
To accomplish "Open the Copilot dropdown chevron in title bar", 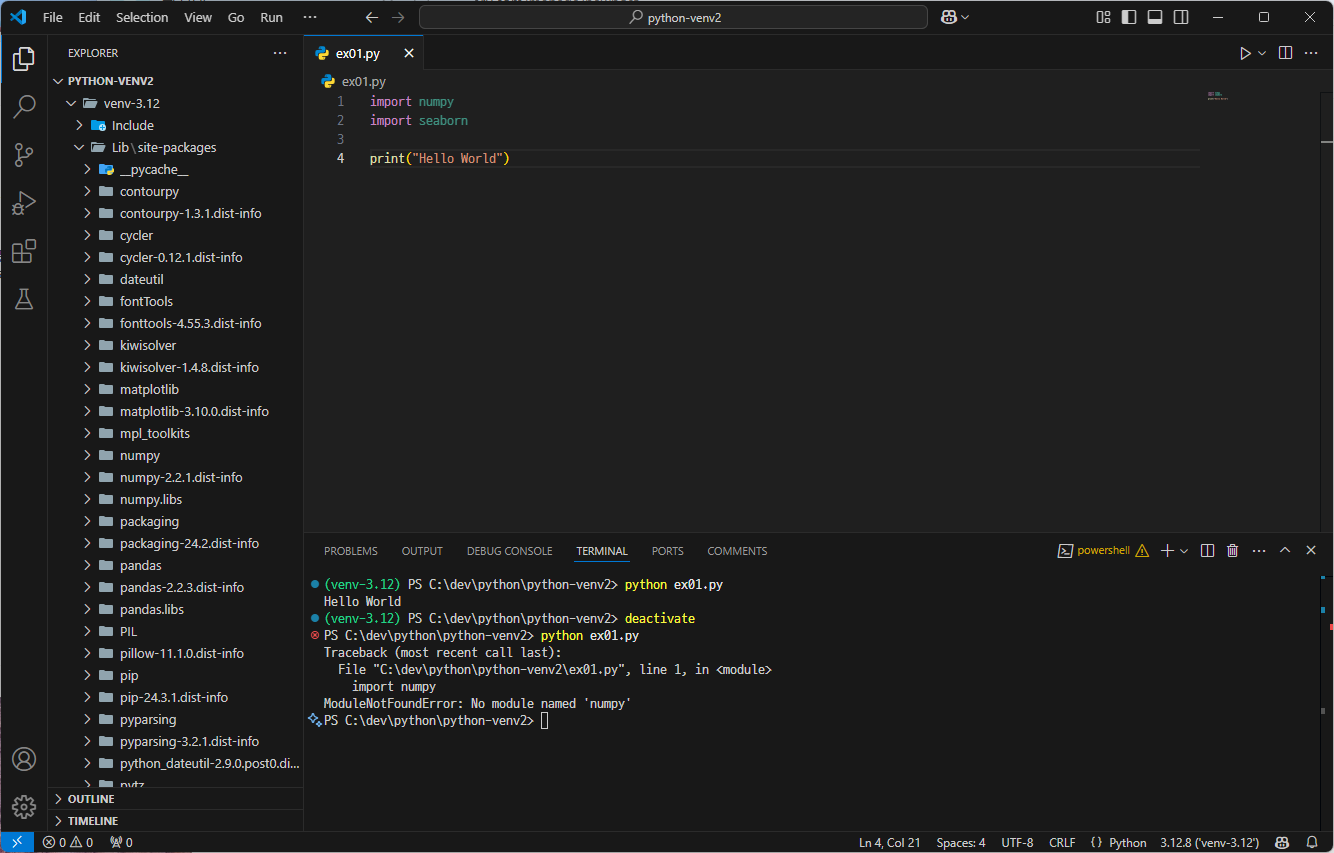I will [x=965, y=17].
